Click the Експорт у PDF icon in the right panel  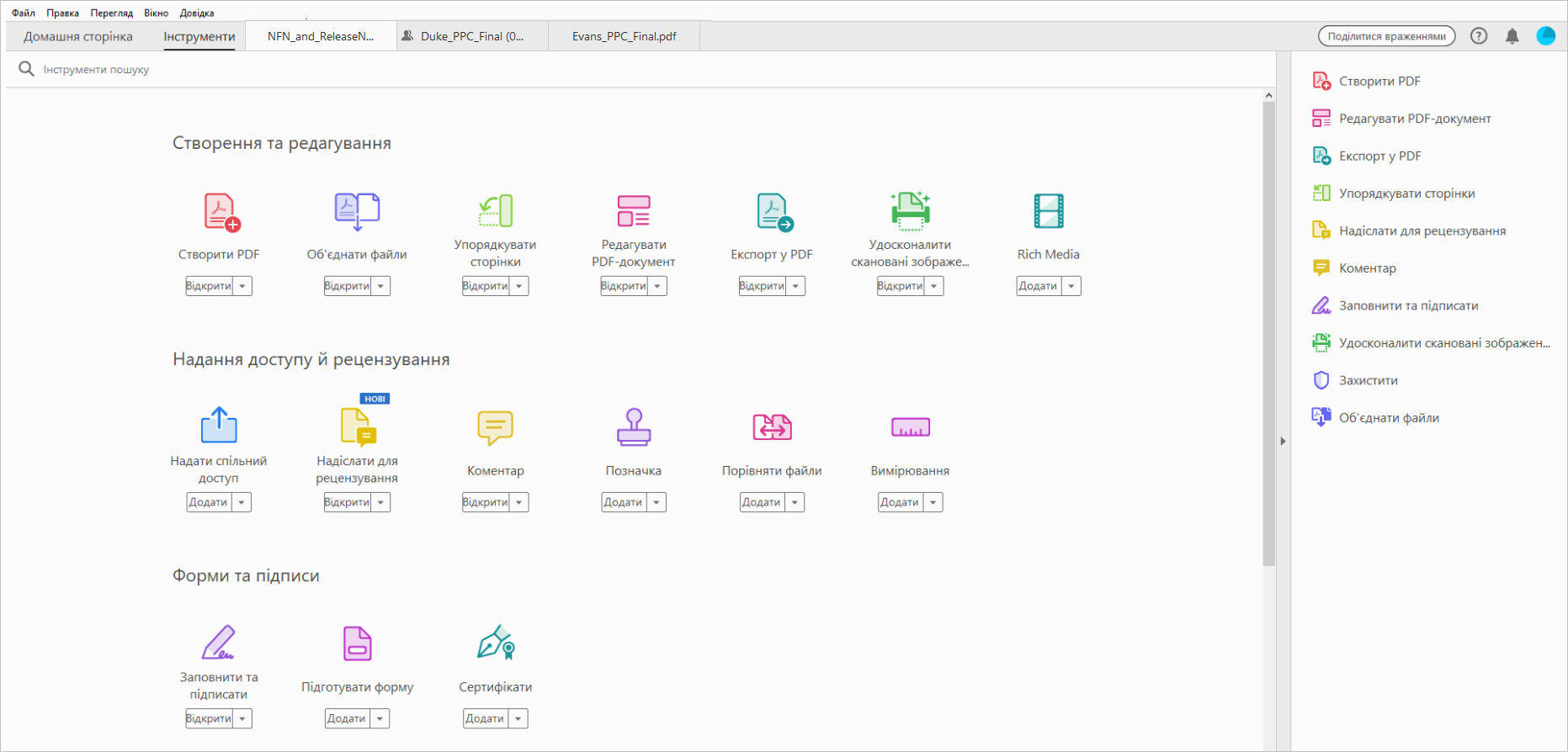[x=1321, y=156]
